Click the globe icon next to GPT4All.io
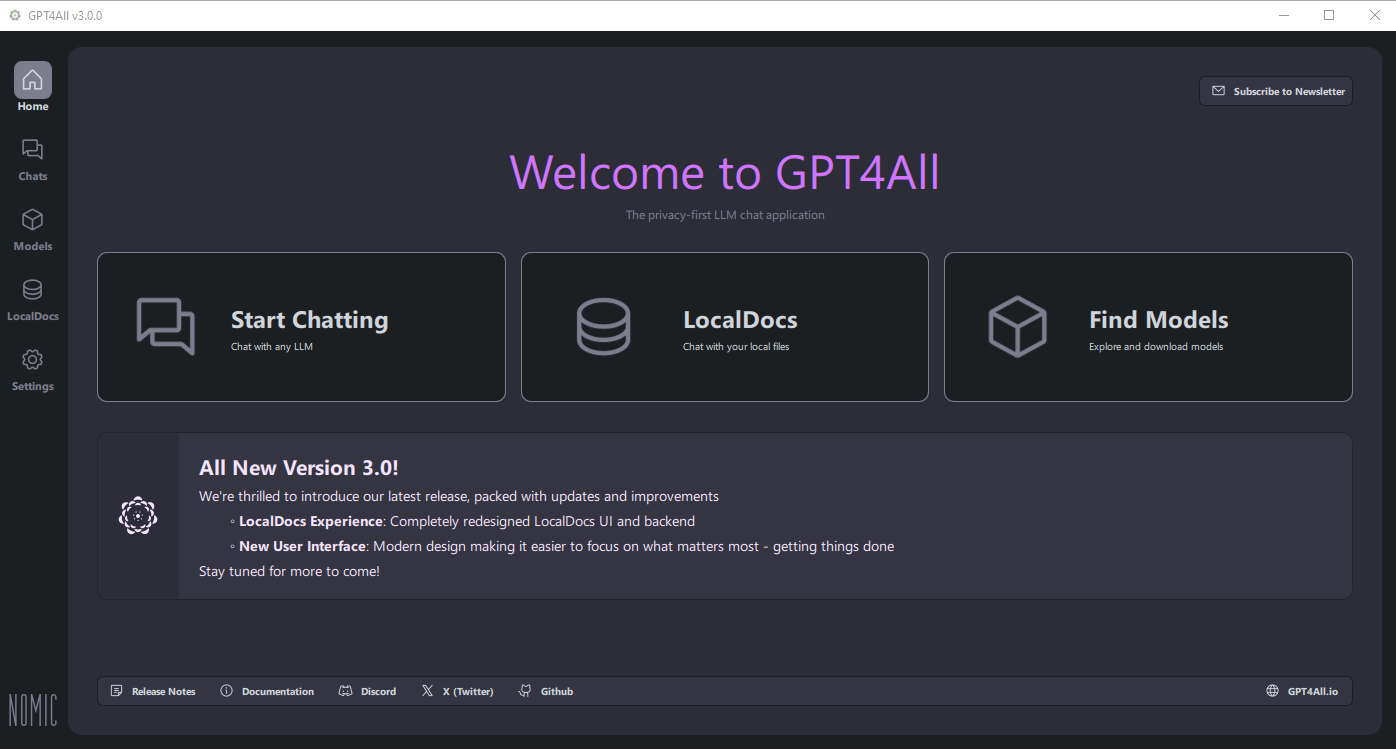The width and height of the screenshot is (1396, 749). (1272, 690)
